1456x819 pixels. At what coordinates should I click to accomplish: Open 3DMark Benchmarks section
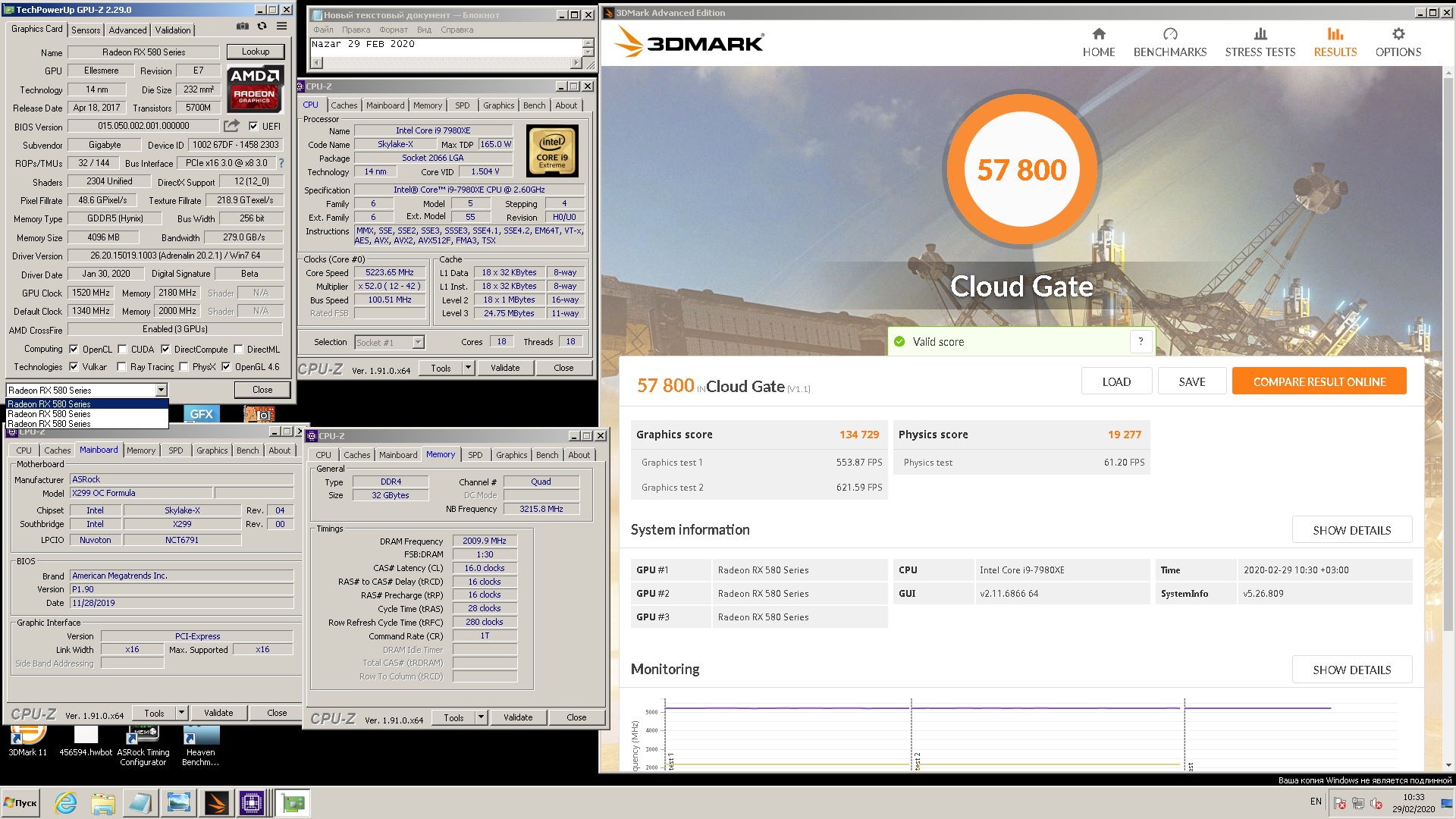coord(1170,42)
